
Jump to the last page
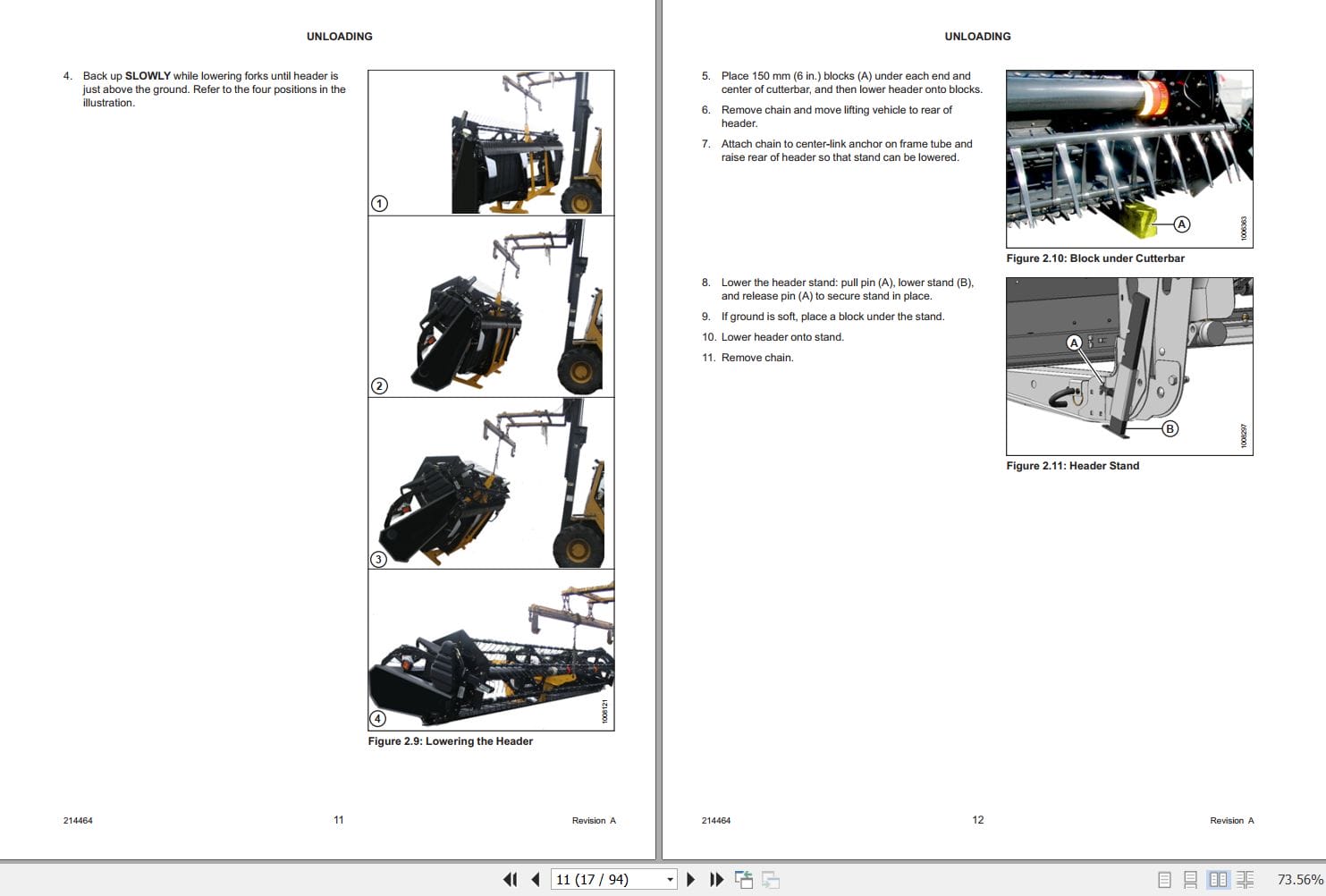[x=716, y=880]
